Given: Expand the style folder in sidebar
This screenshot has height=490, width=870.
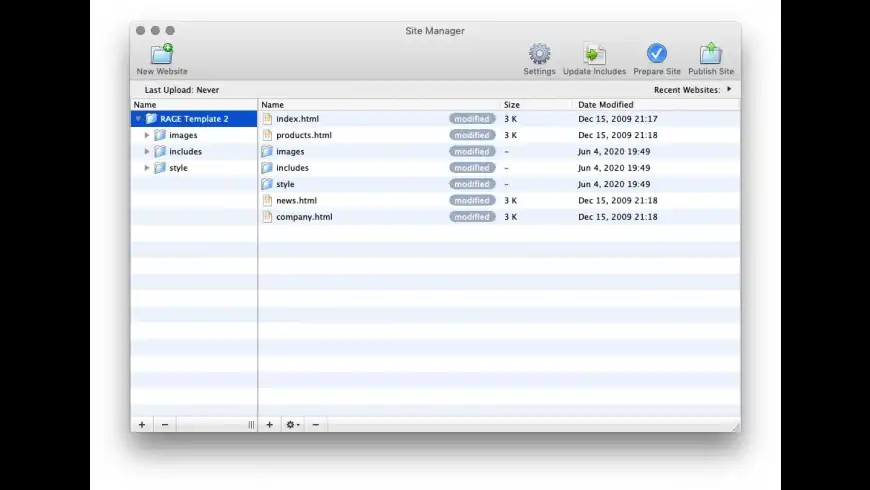Looking at the screenshot, I should coord(147,168).
